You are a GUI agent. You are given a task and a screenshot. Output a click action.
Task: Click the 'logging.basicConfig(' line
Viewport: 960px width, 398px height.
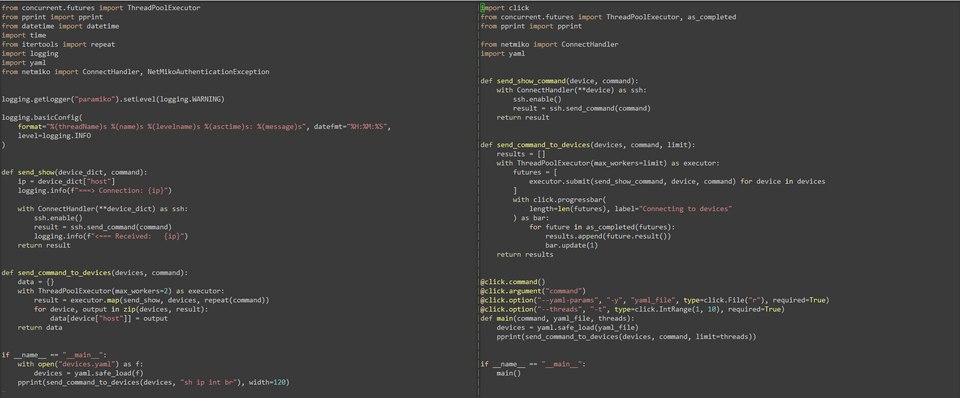(42, 118)
